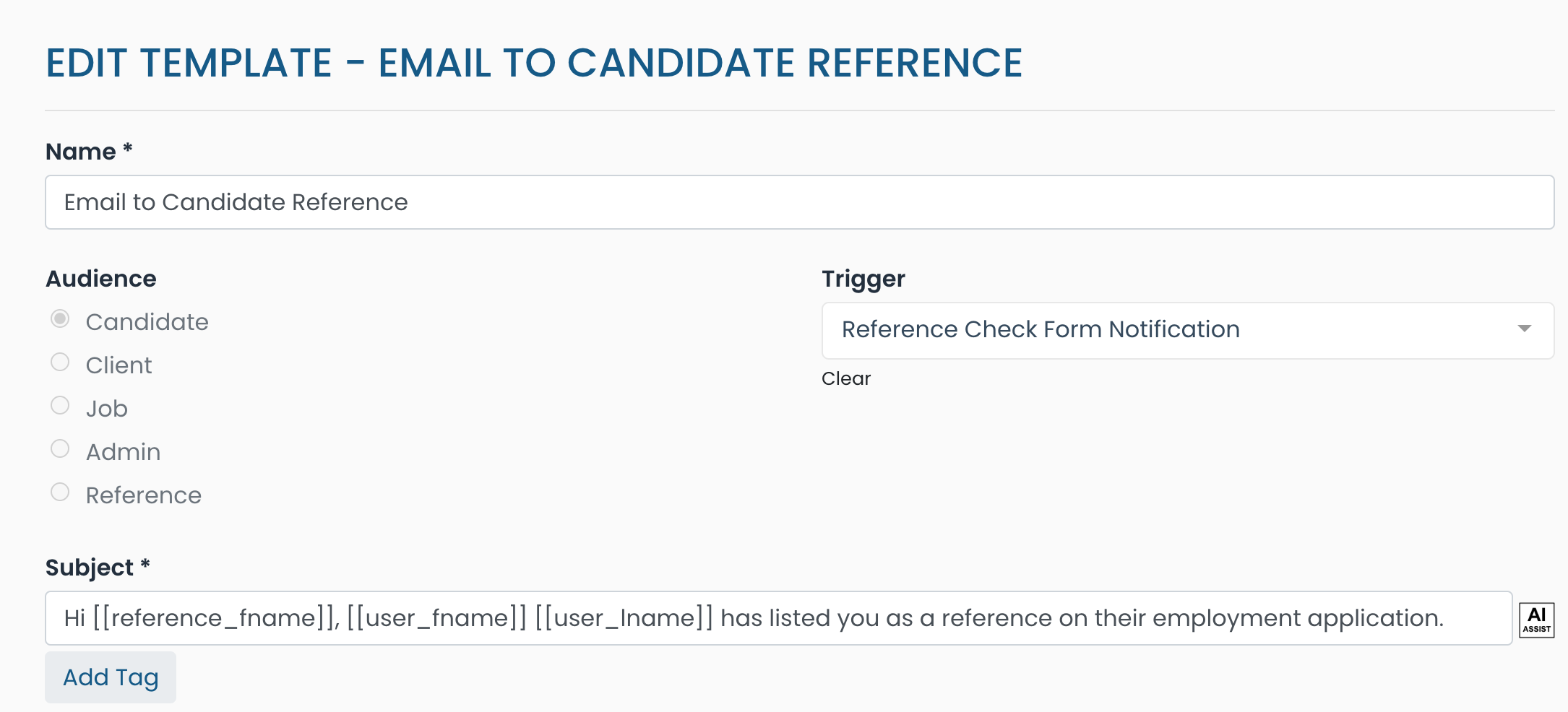1568x712 pixels.
Task: Select the Candidate audience option
Action: [x=60, y=318]
